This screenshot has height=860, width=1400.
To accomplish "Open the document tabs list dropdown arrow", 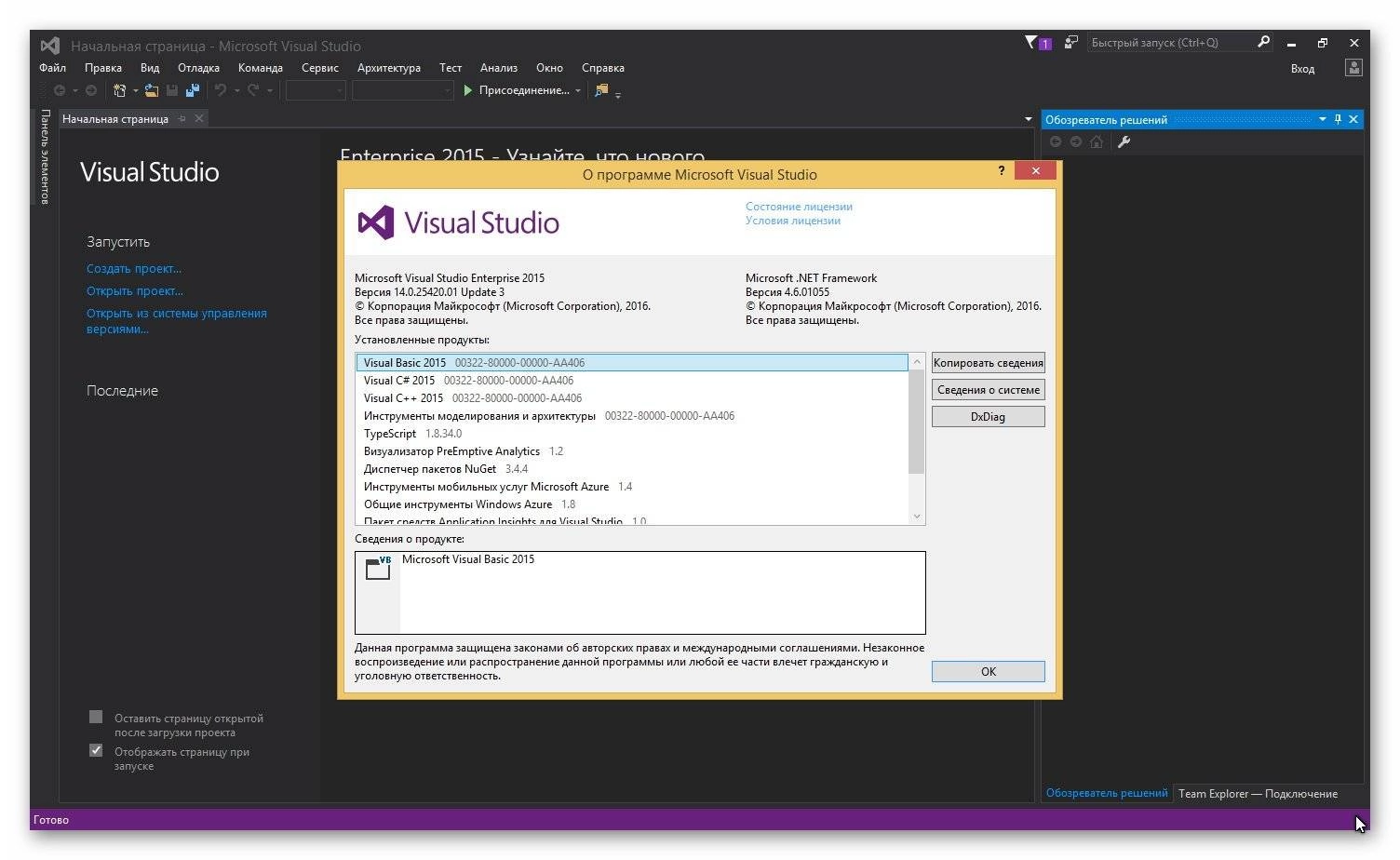I will 1029,119.
